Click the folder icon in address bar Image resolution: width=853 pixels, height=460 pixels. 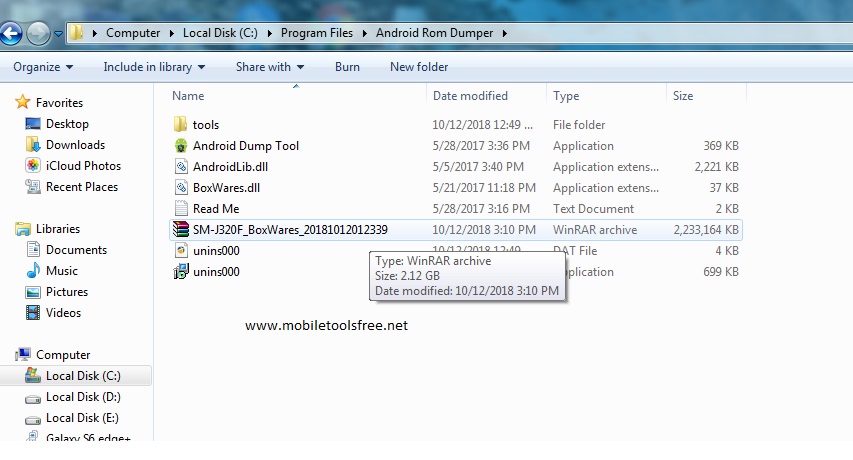click(77, 33)
